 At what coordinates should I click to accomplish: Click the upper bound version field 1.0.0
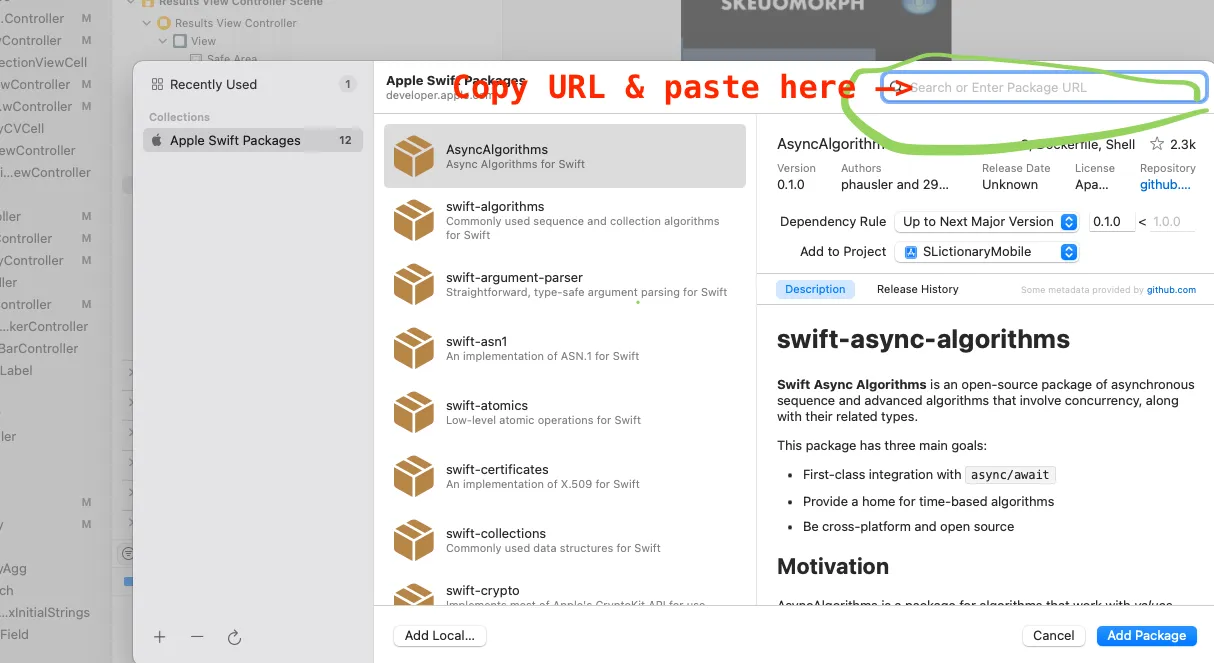coord(1172,222)
